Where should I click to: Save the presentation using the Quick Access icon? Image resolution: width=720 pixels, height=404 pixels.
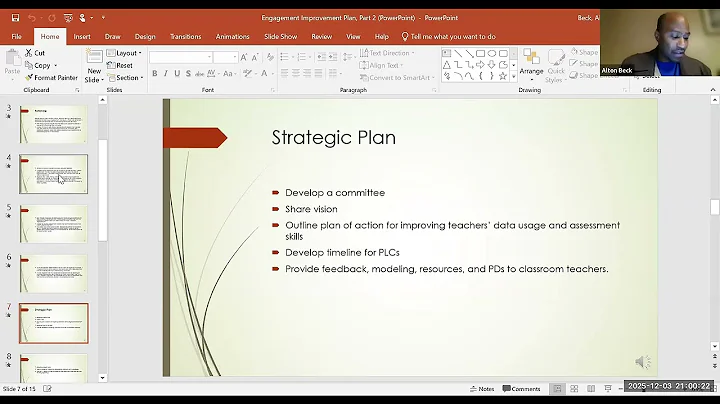[x=16, y=18]
